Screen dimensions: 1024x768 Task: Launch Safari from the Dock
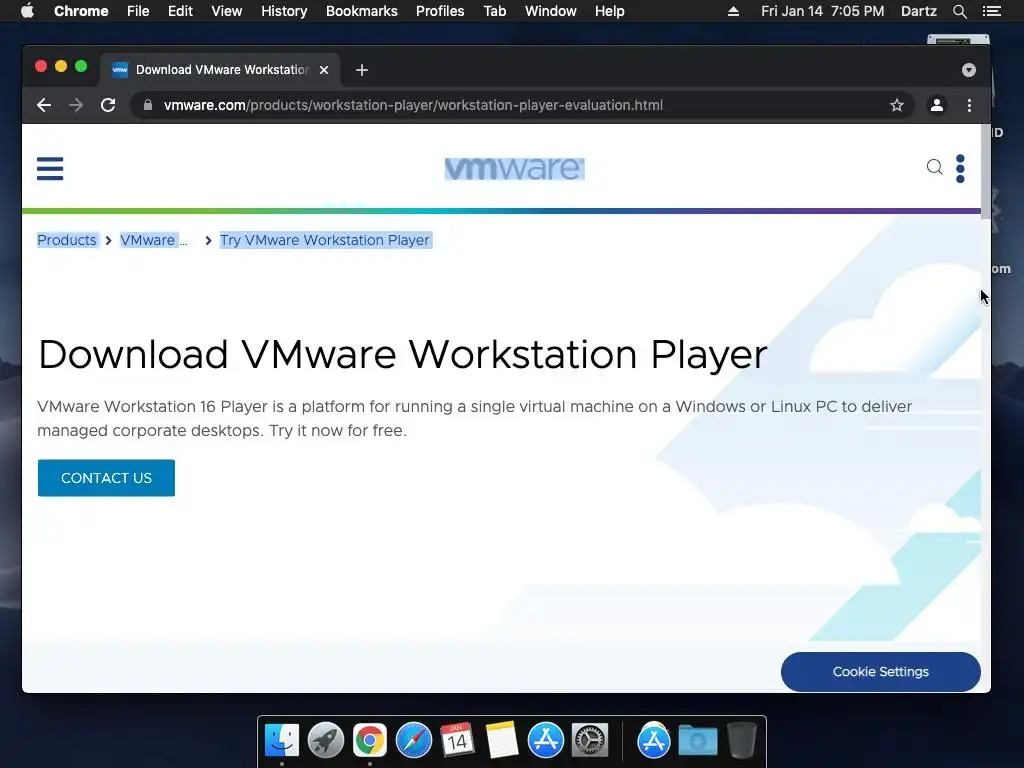point(413,741)
